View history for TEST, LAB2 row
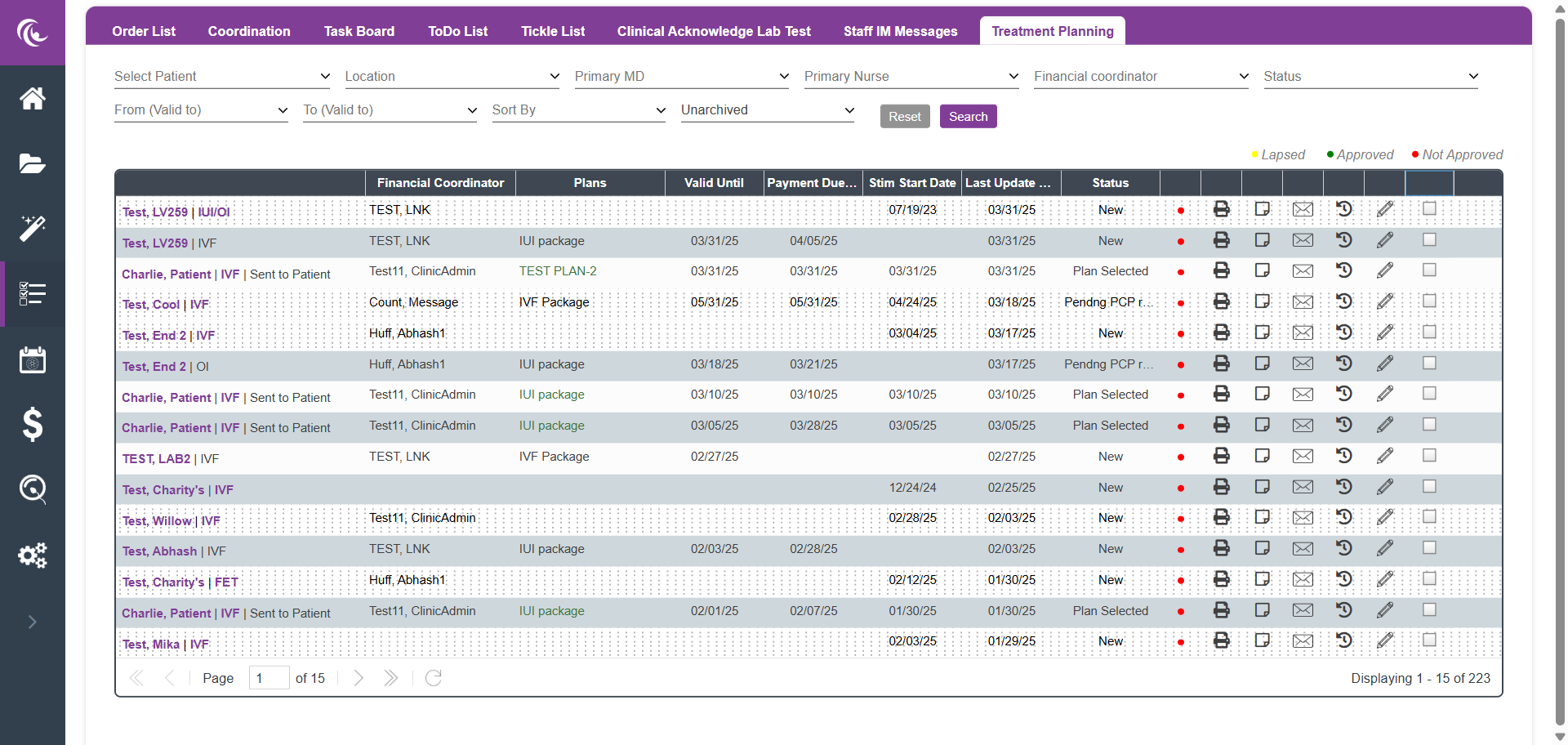Viewport: 1568px width, 745px height. 1343,456
